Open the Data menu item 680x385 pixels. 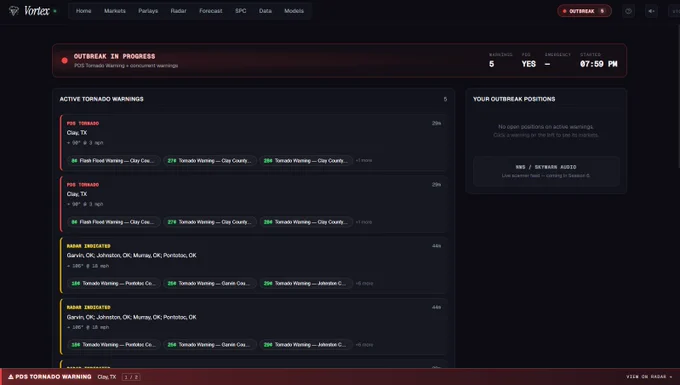[265, 11]
